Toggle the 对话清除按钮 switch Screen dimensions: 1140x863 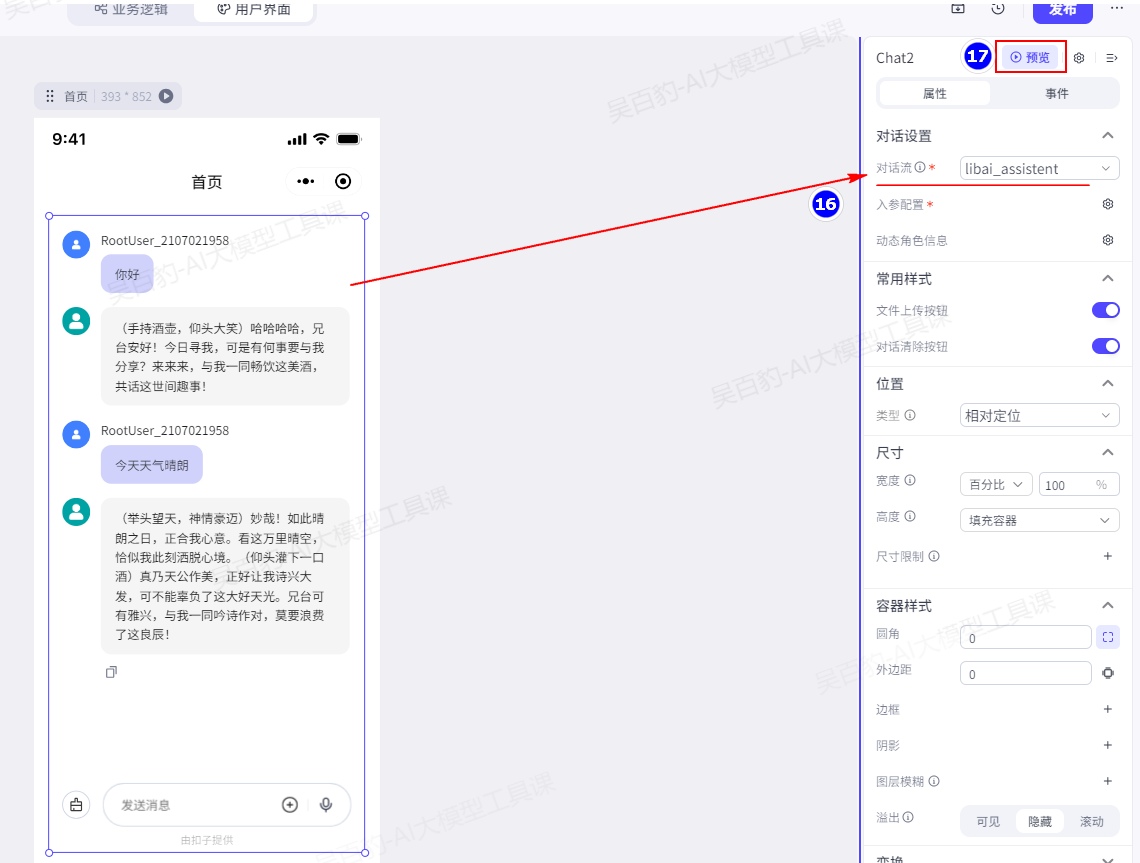[1105, 346]
